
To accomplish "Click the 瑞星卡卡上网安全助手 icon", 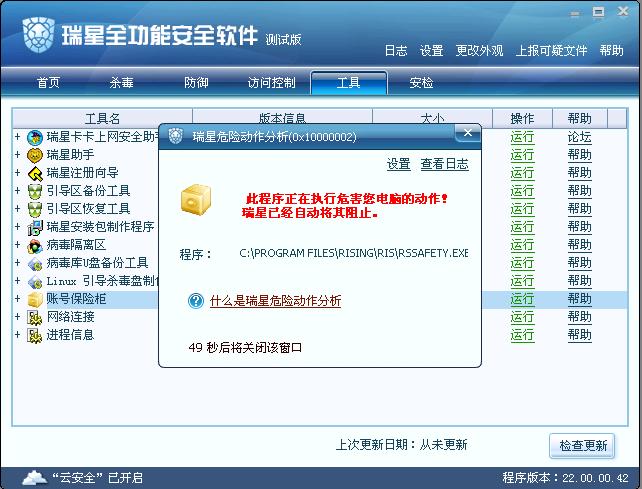I will click(35, 137).
